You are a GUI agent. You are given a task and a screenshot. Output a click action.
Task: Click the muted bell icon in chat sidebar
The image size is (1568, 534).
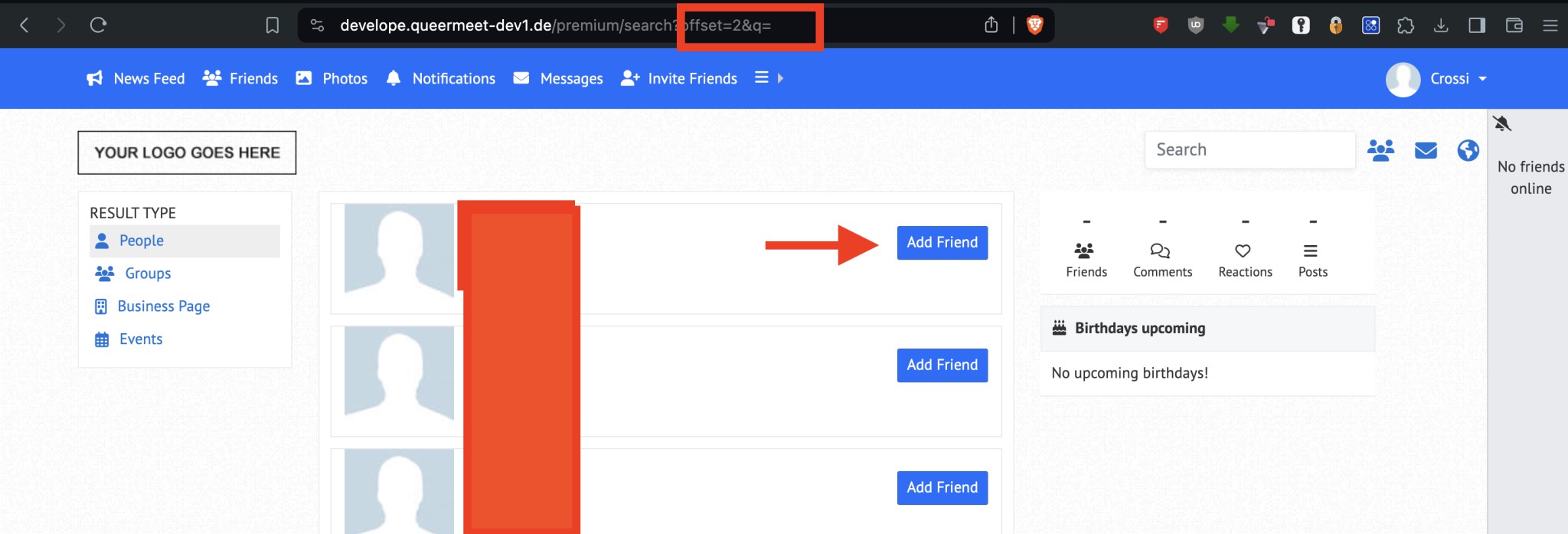(x=1502, y=123)
